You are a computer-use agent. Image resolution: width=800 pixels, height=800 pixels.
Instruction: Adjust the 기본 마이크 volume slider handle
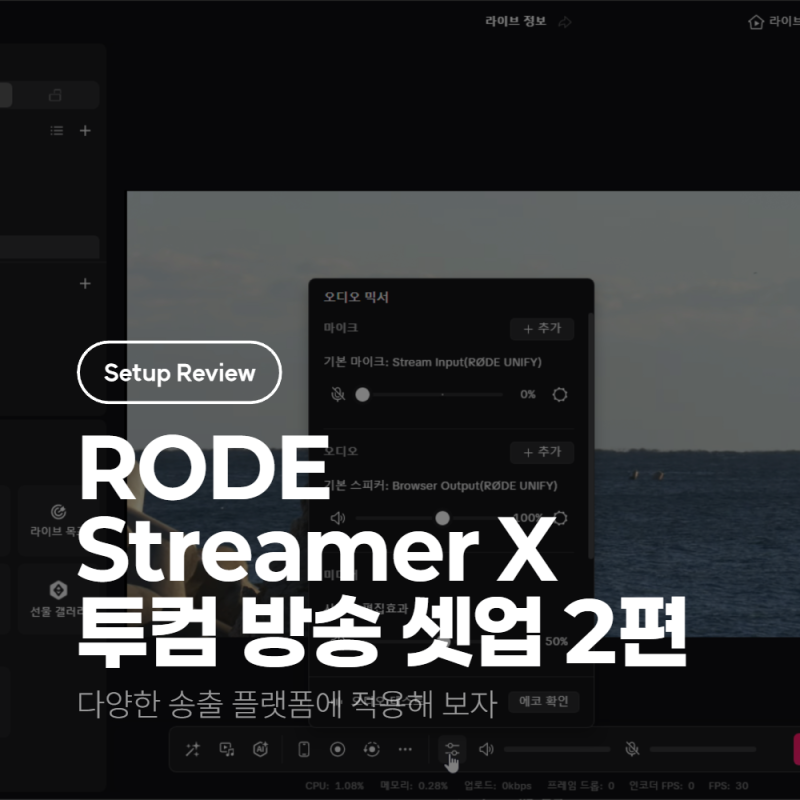(362, 394)
